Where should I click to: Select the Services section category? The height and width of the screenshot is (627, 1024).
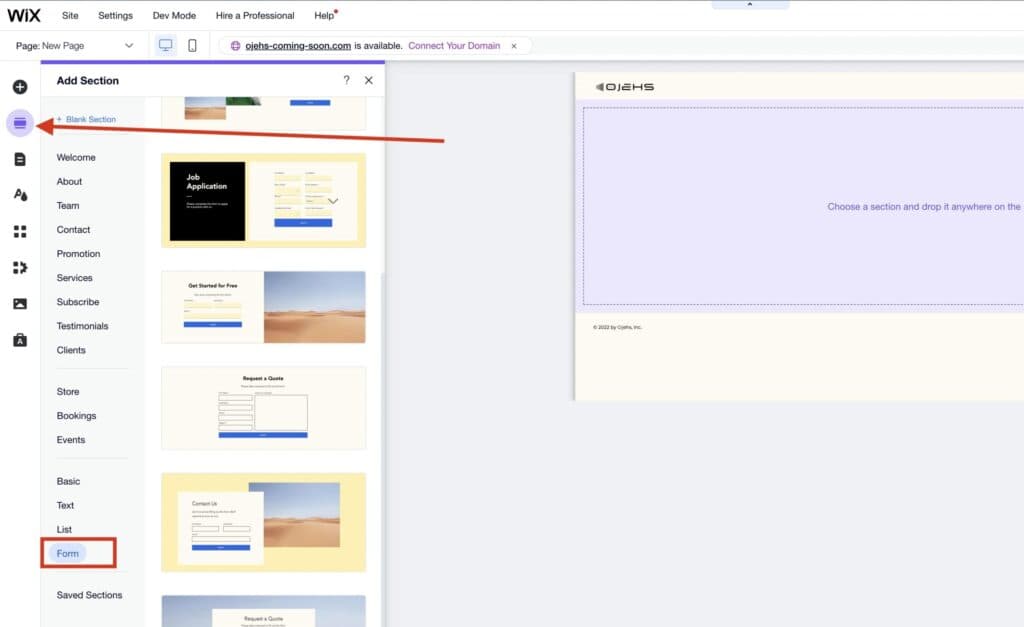pos(74,278)
